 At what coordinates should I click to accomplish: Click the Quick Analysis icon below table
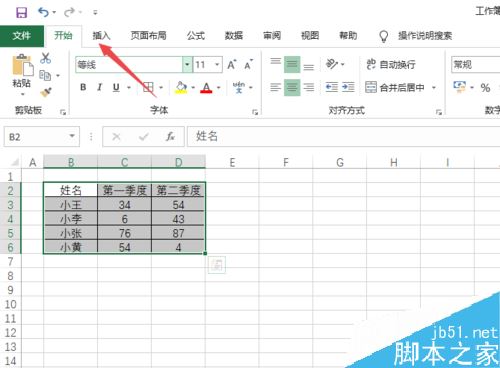(x=217, y=265)
